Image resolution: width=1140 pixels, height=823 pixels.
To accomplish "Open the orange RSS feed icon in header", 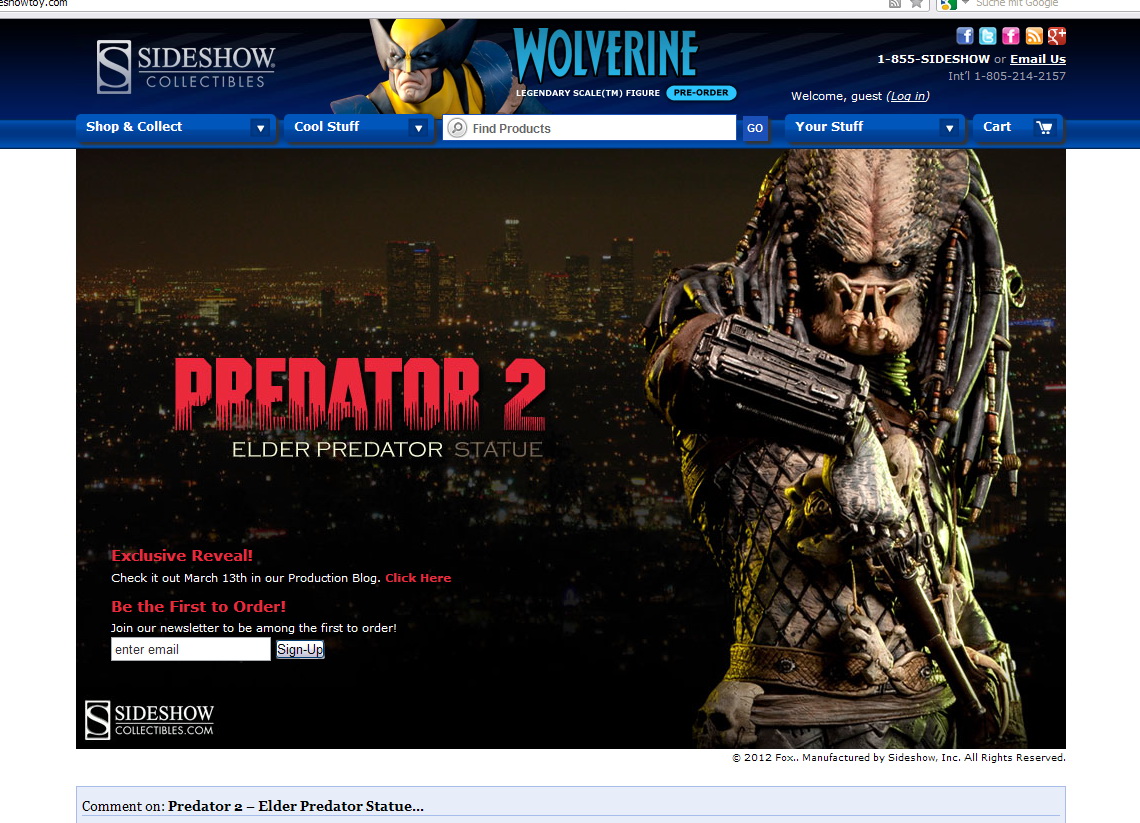I will [1034, 36].
